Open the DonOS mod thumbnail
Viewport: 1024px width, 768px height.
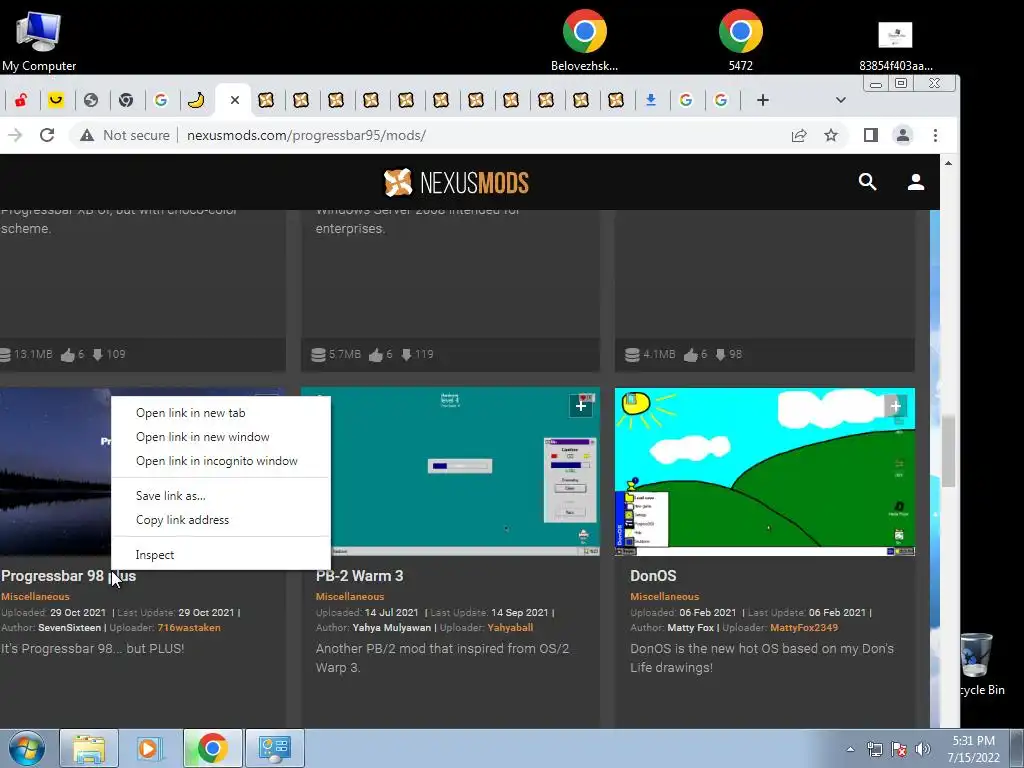(765, 472)
